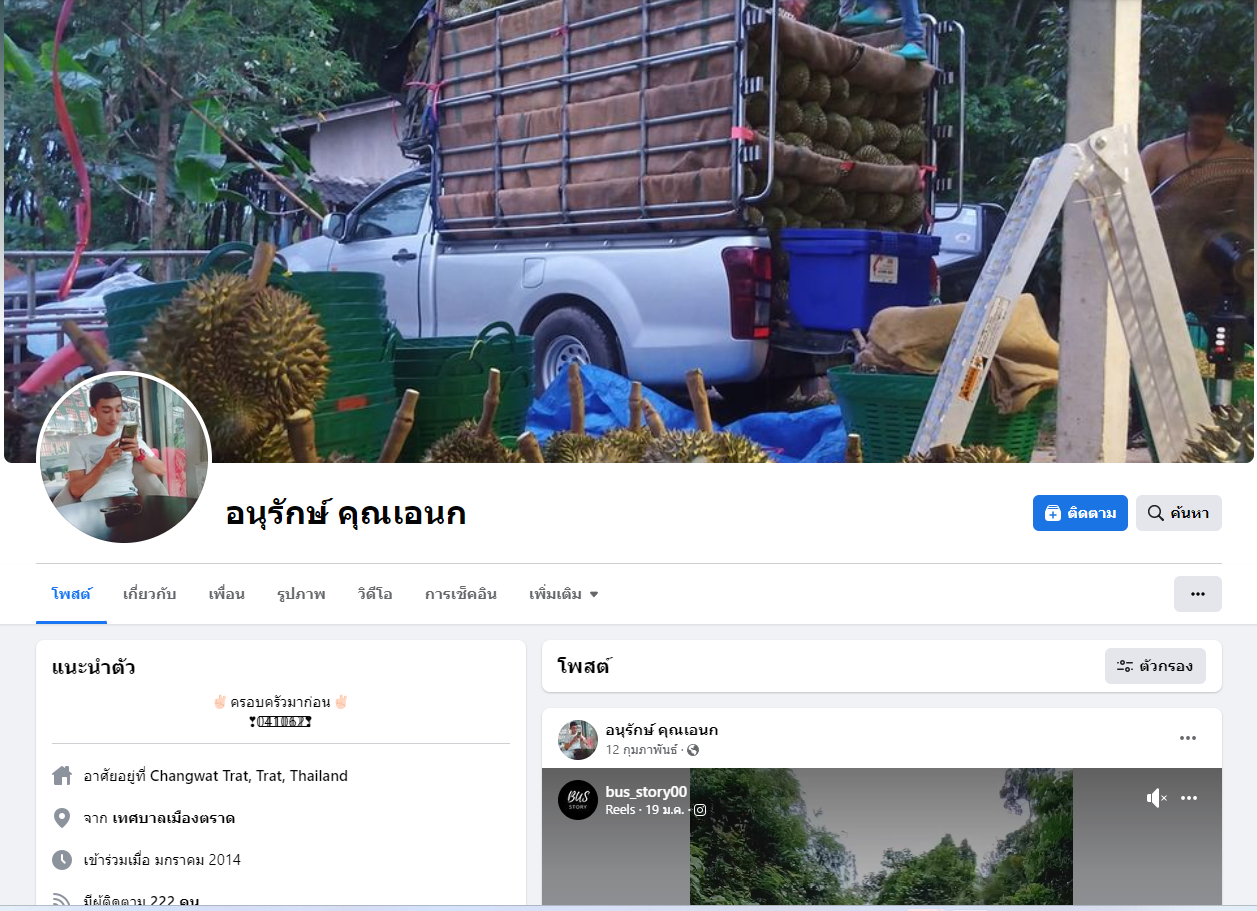The width and height of the screenshot is (1257, 911).
Task: Click the text เข้าร่วมเมื่อ มกราคม 2014
Action: (x=162, y=860)
